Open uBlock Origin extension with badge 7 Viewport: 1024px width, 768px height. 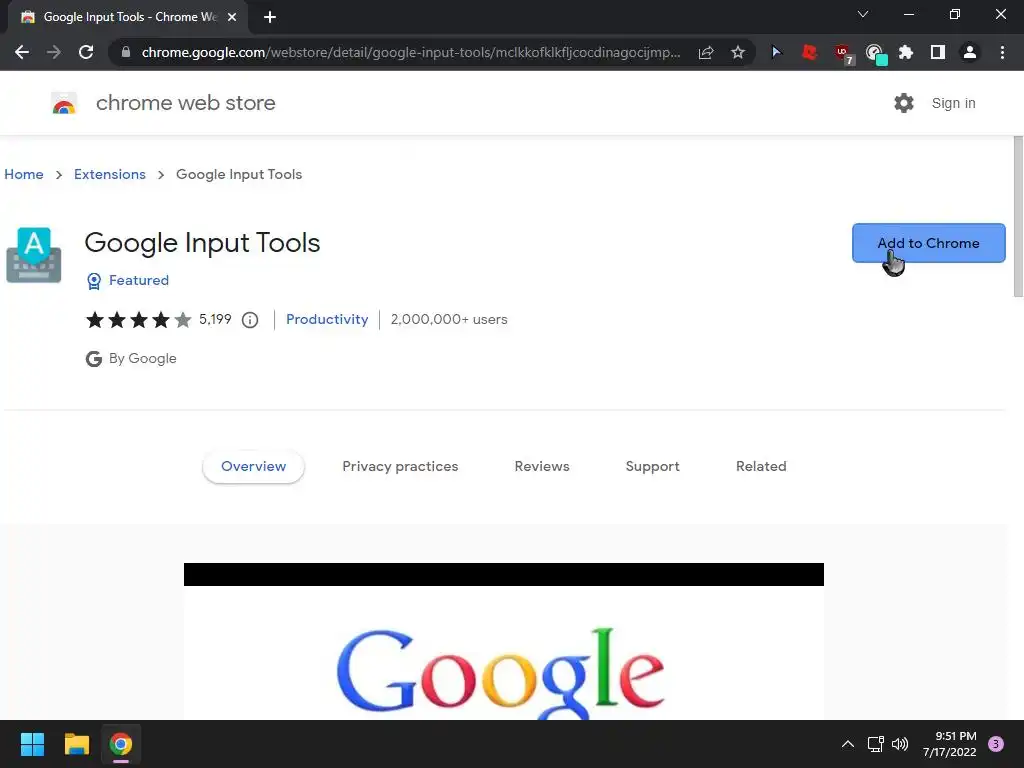click(x=843, y=54)
